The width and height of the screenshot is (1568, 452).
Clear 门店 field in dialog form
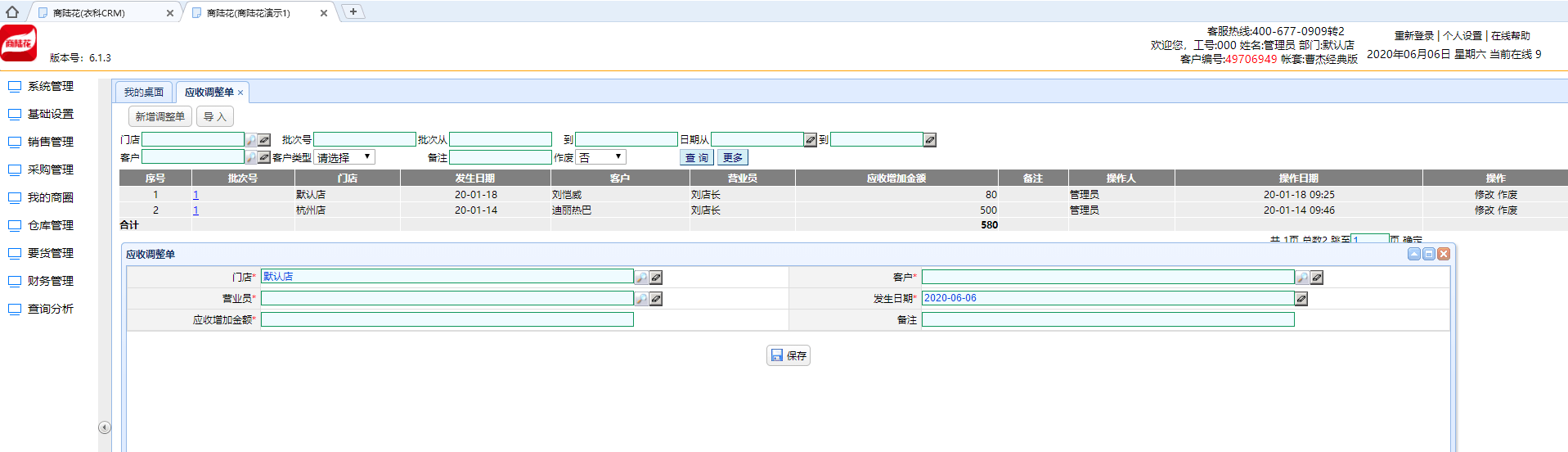656,278
